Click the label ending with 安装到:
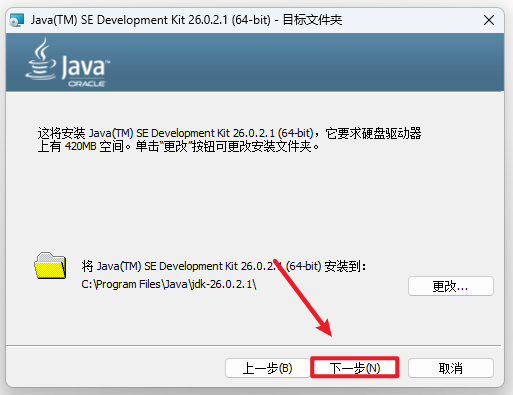Screen dimensions: 513x395 coord(224,266)
